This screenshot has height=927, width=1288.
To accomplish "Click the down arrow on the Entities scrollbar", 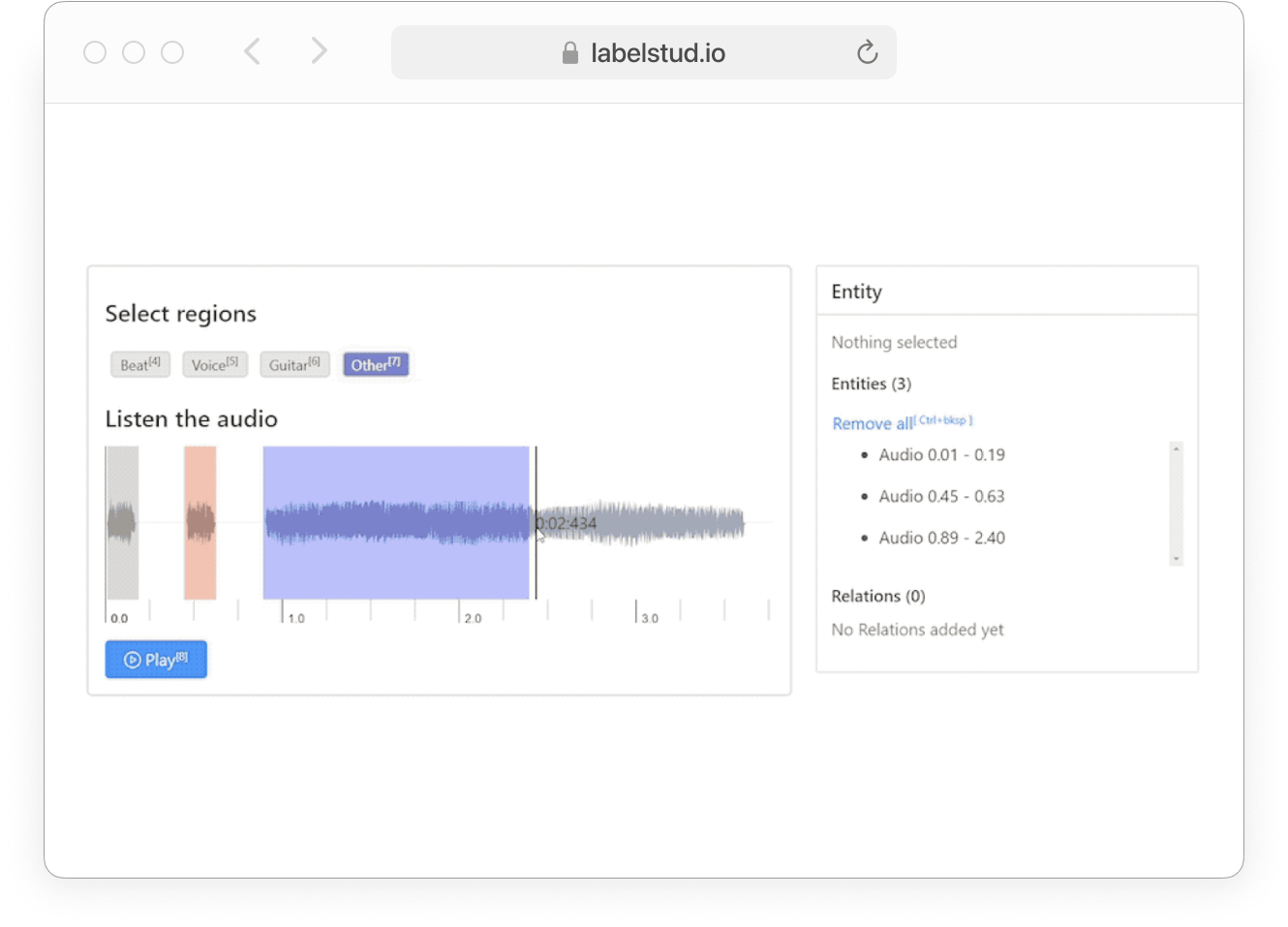I will pyautogui.click(x=1176, y=560).
